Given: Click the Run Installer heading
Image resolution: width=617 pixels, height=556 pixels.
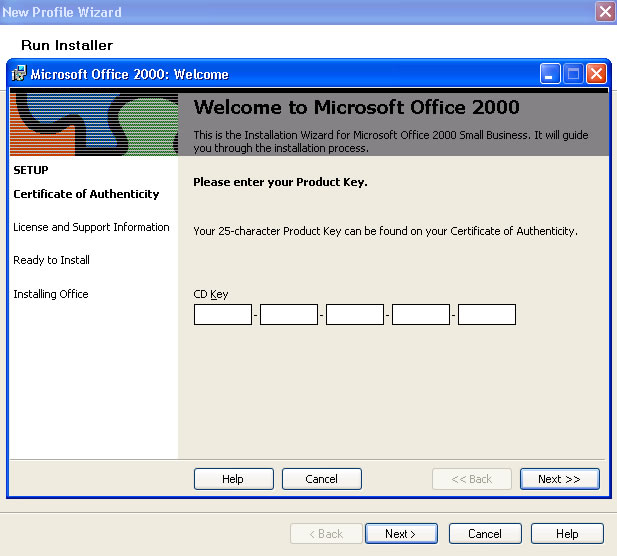Looking at the screenshot, I should 67,45.
